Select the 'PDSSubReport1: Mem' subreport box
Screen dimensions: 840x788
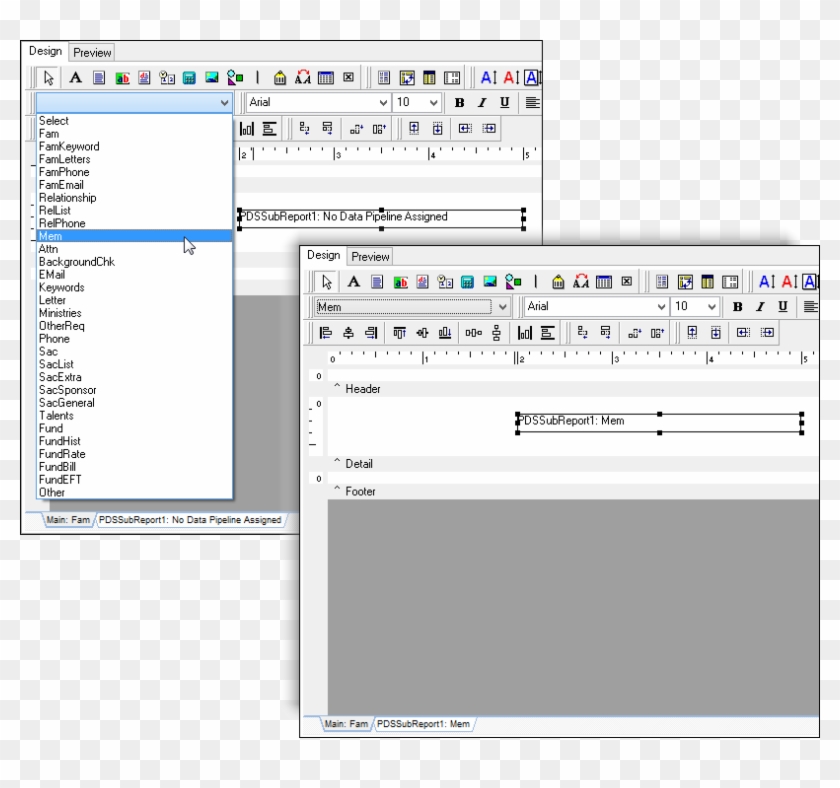click(x=659, y=423)
